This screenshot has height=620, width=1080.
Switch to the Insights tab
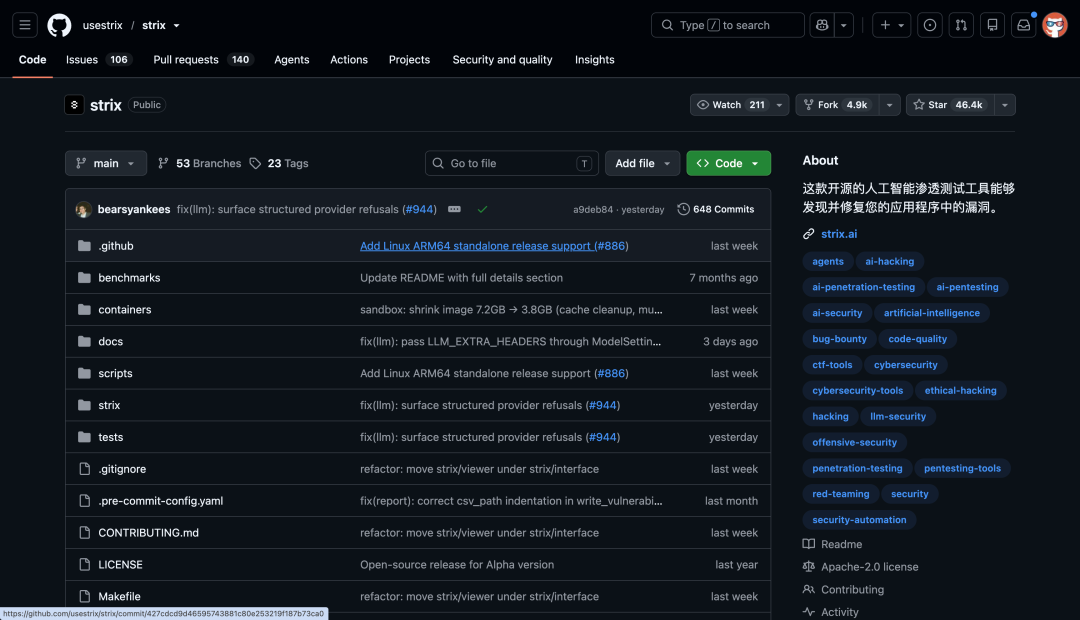(x=594, y=60)
